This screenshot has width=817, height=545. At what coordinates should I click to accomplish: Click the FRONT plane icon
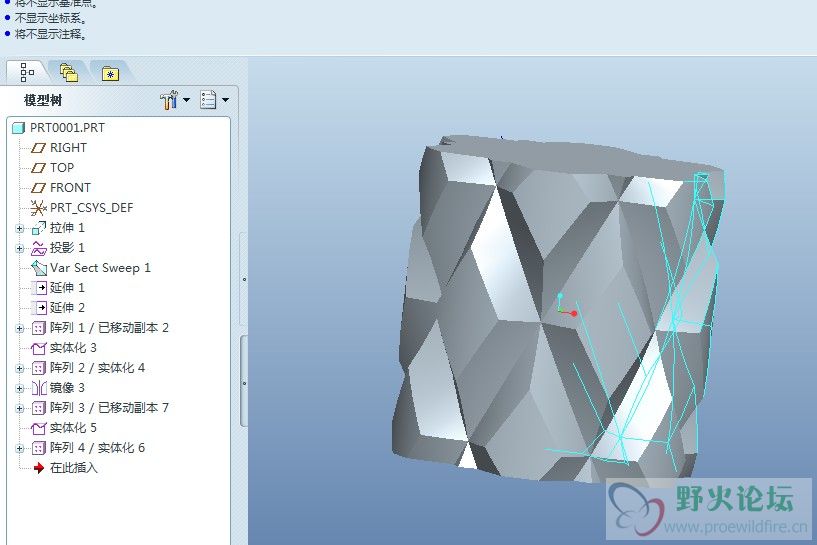click(38, 188)
